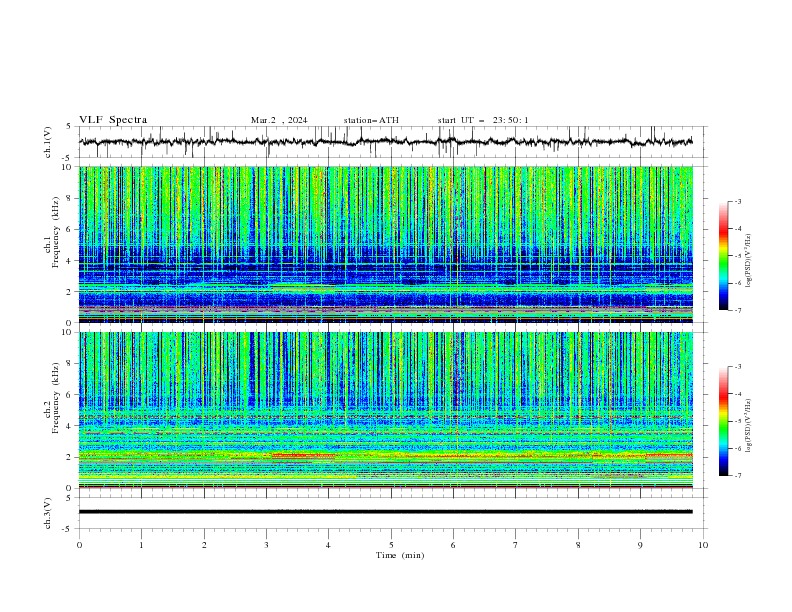Click inside the ch.1 spectrogram panel
Viewport: 792px width, 612px height.
[386, 244]
